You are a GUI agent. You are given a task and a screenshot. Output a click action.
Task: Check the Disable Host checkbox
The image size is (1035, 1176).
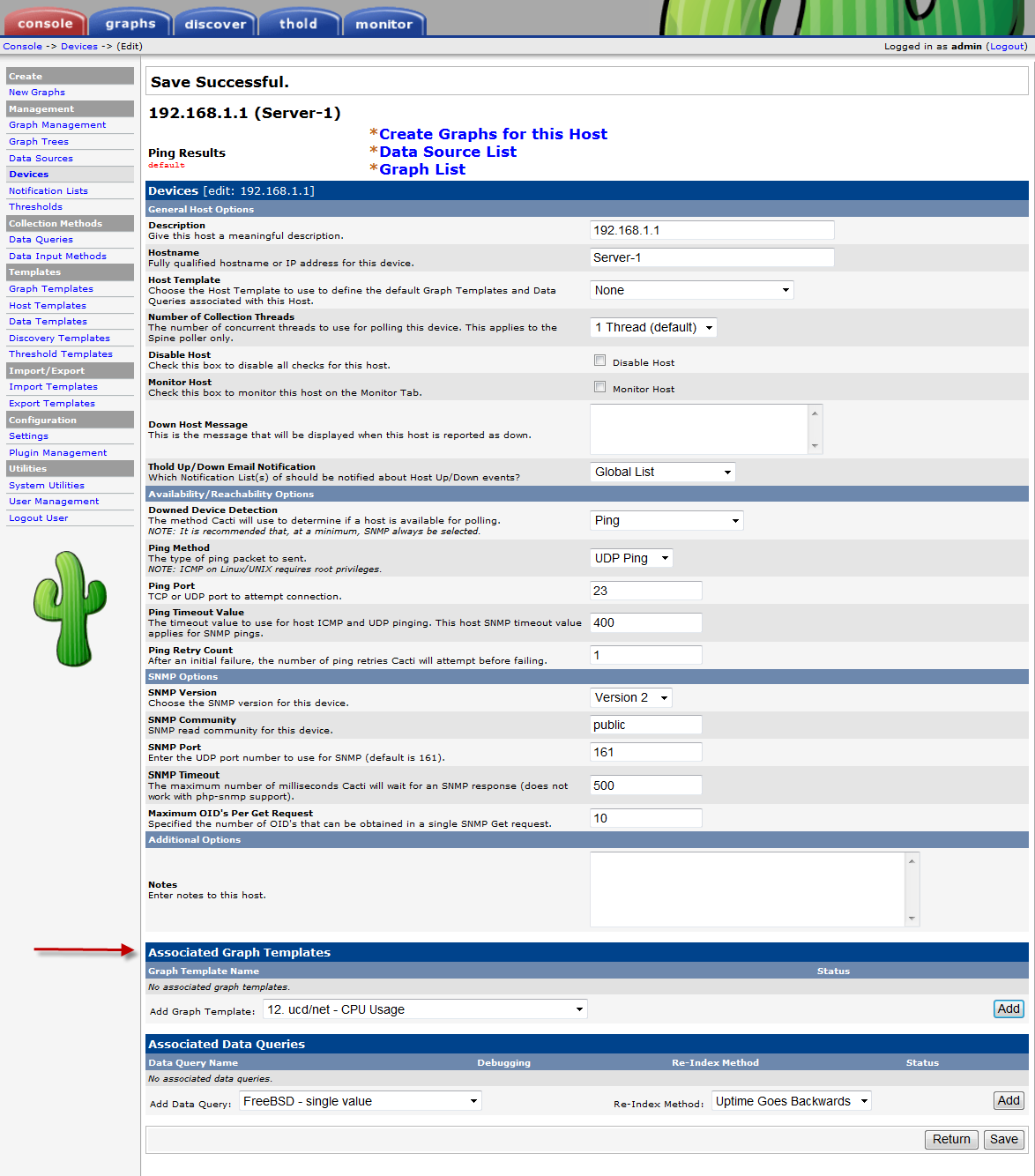600,361
